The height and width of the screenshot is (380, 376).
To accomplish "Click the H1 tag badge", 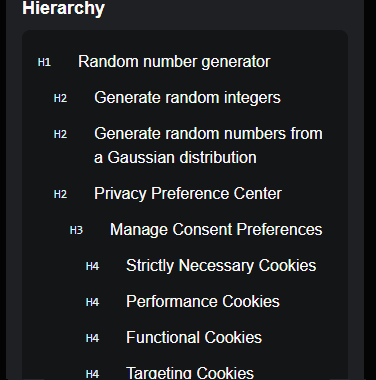I will (x=44, y=62).
